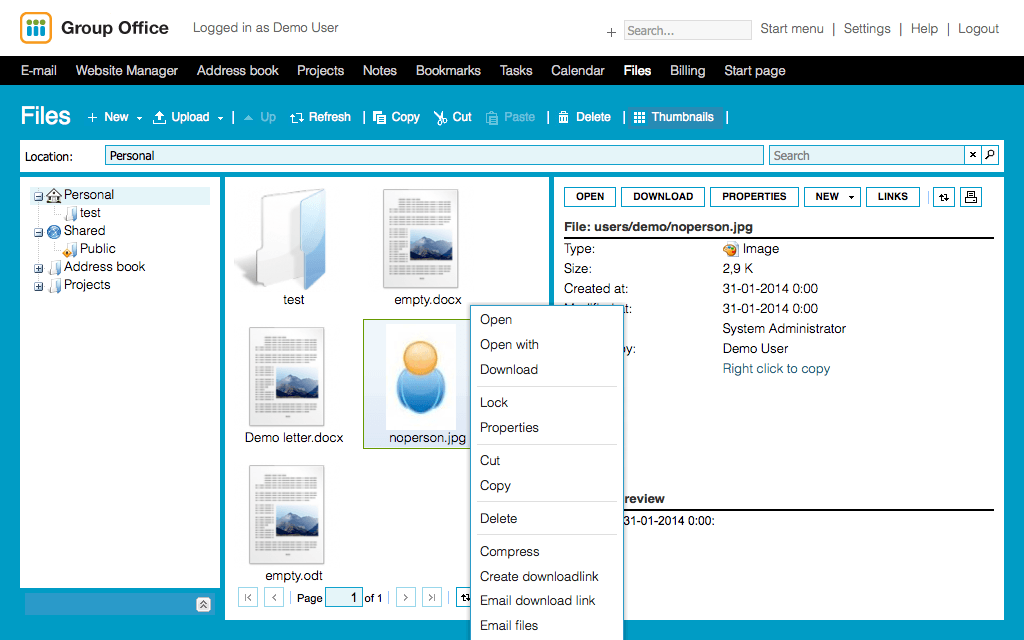Click the Cut scissors icon in the toolbar
The width and height of the screenshot is (1024, 640).
(440, 118)
